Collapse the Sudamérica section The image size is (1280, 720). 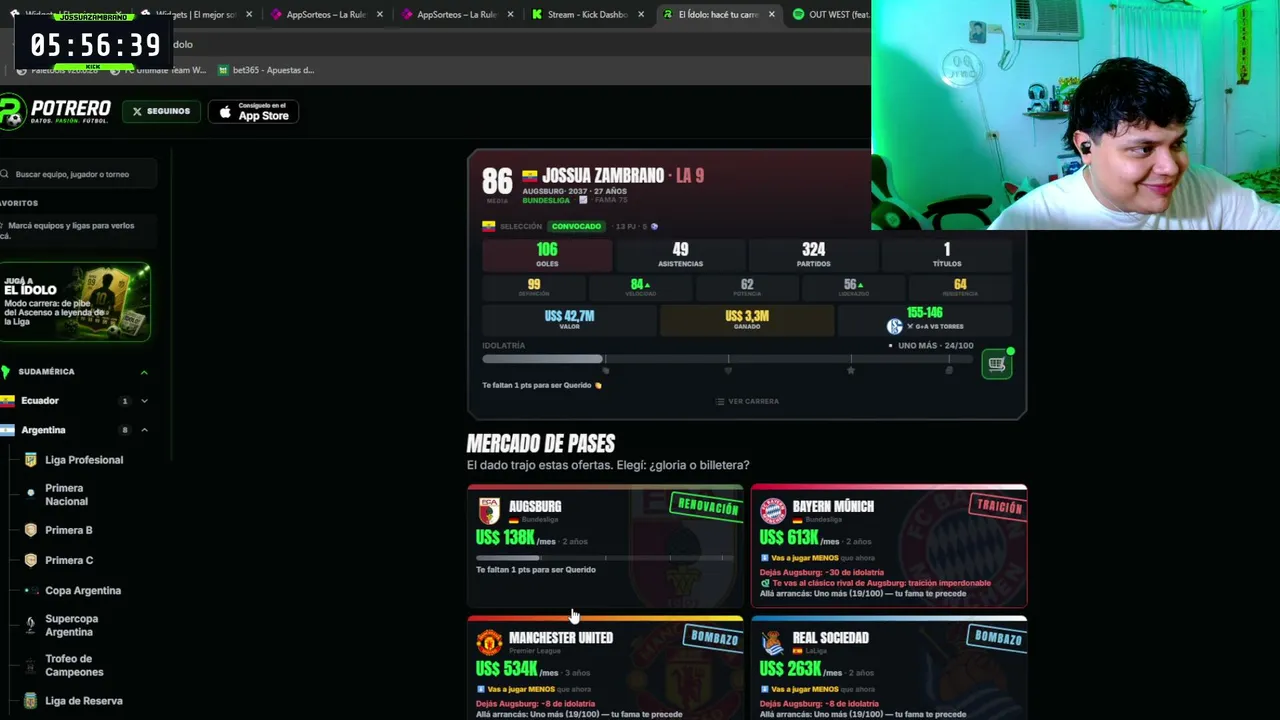(144, 372)
